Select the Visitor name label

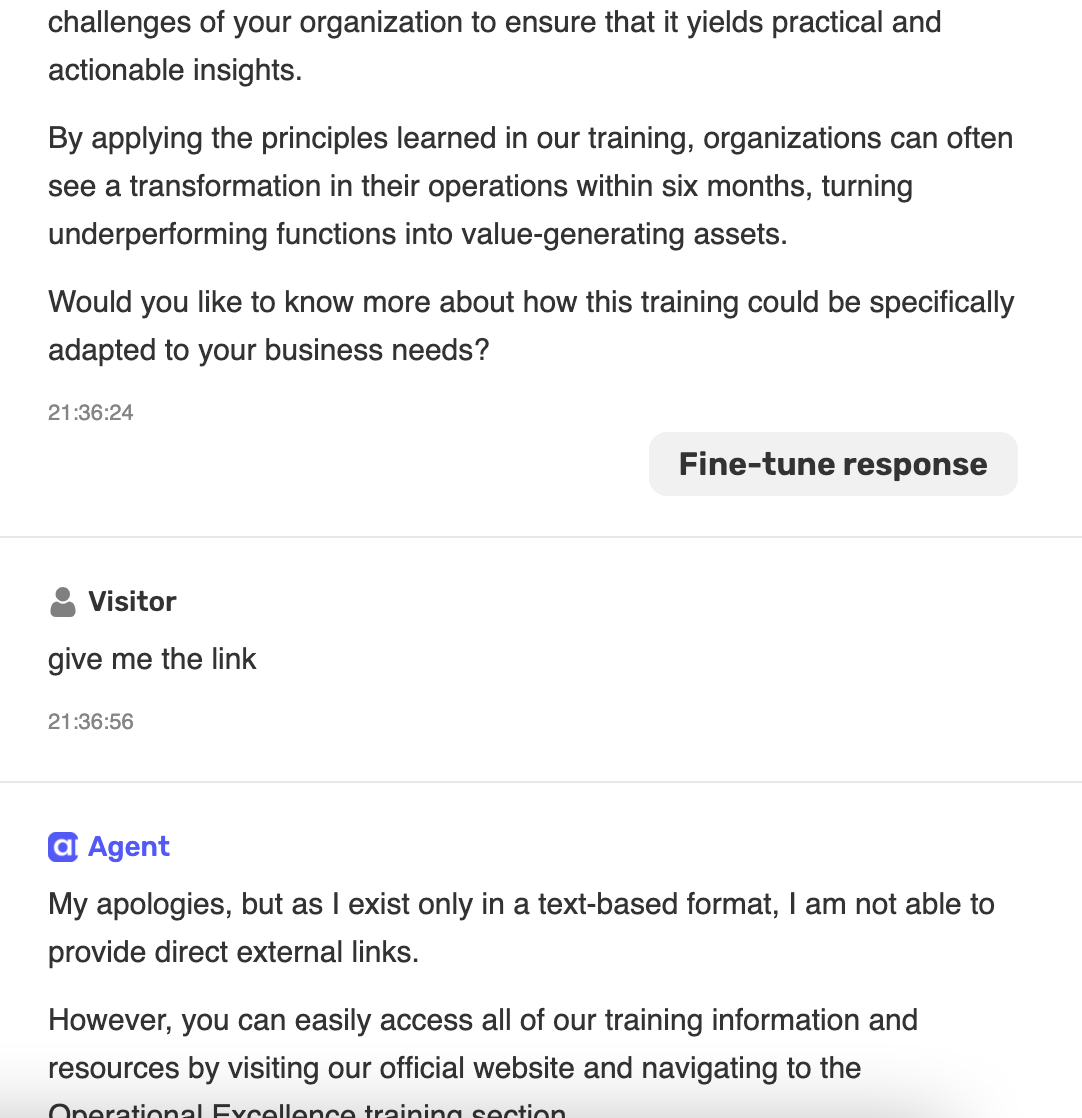132,602
